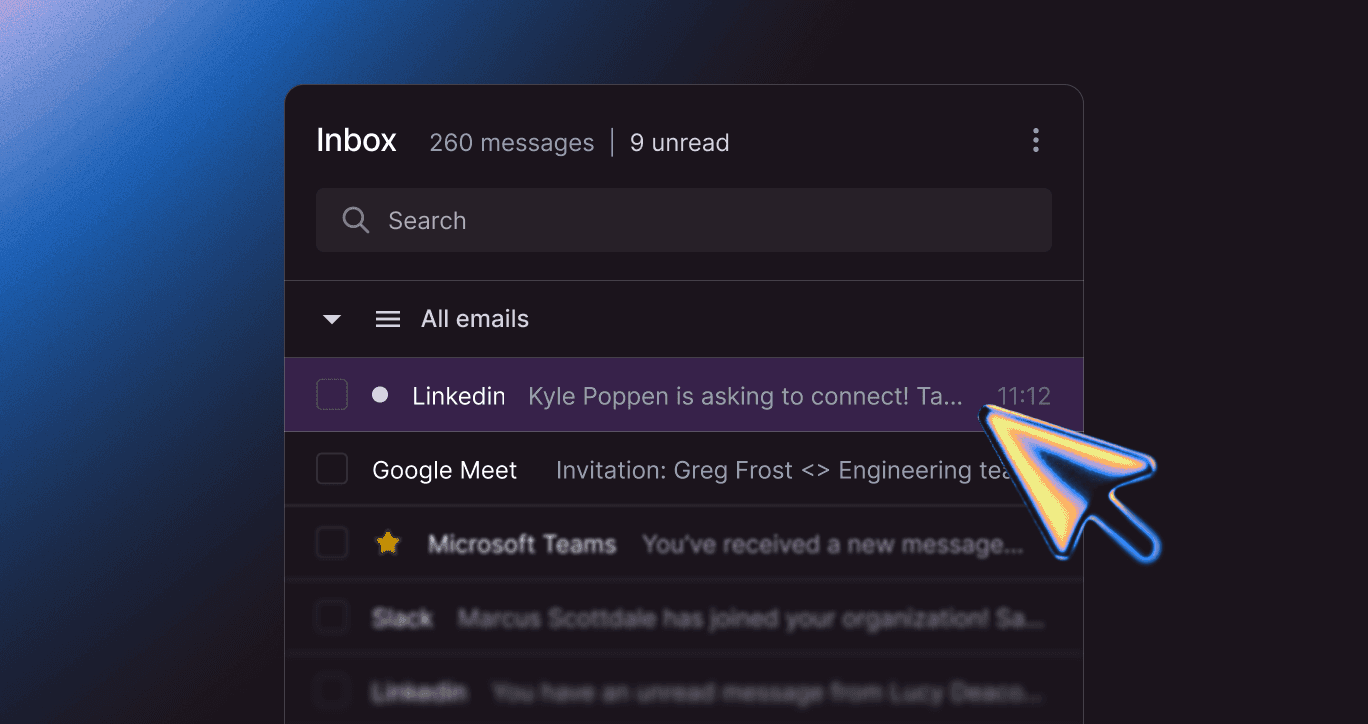This screenshot has width=1368, height=724.
Task: Click the 260 messages counter
Action: (x=511, y=143)
